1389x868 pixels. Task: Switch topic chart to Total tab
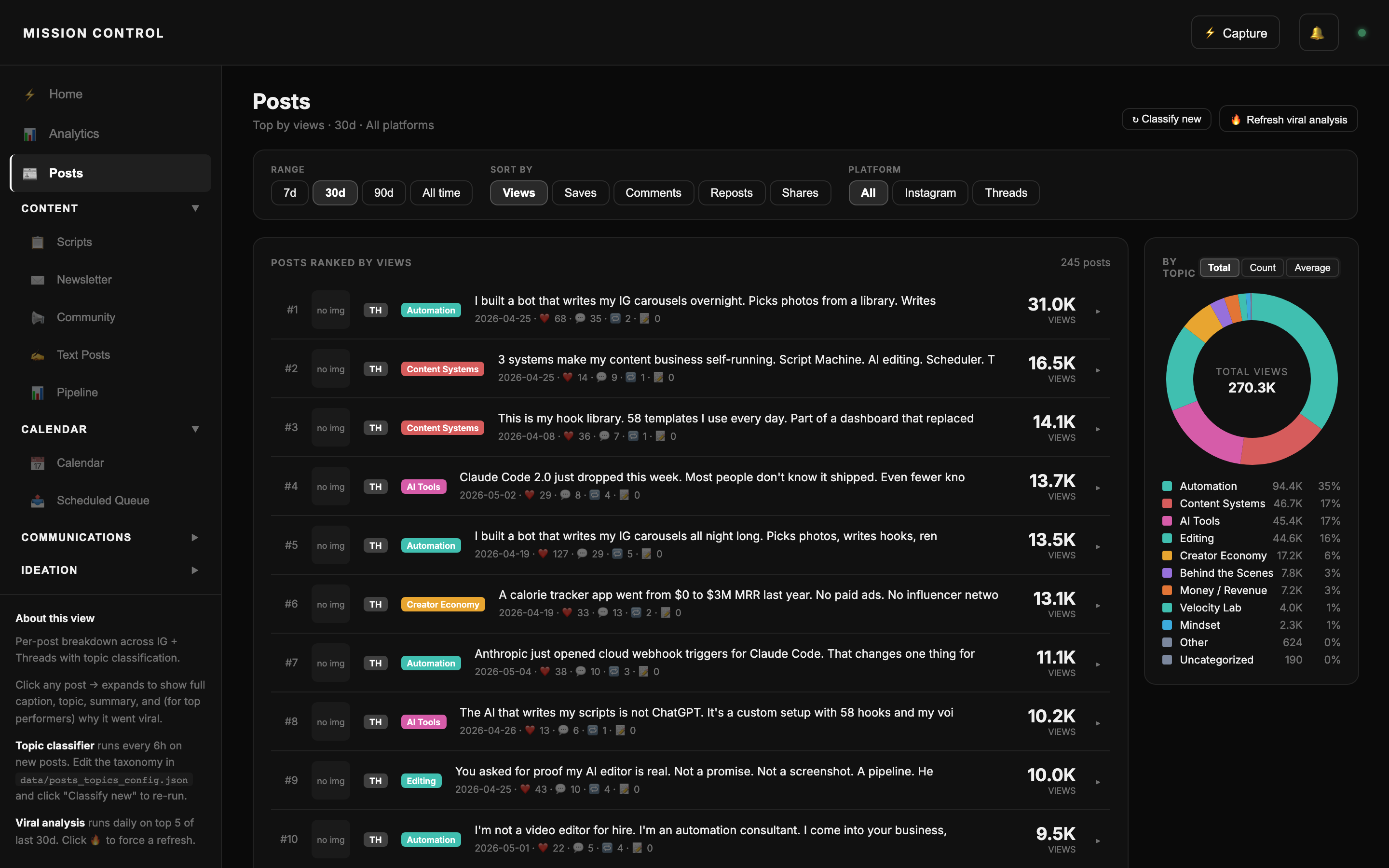tap(1219, 268)
